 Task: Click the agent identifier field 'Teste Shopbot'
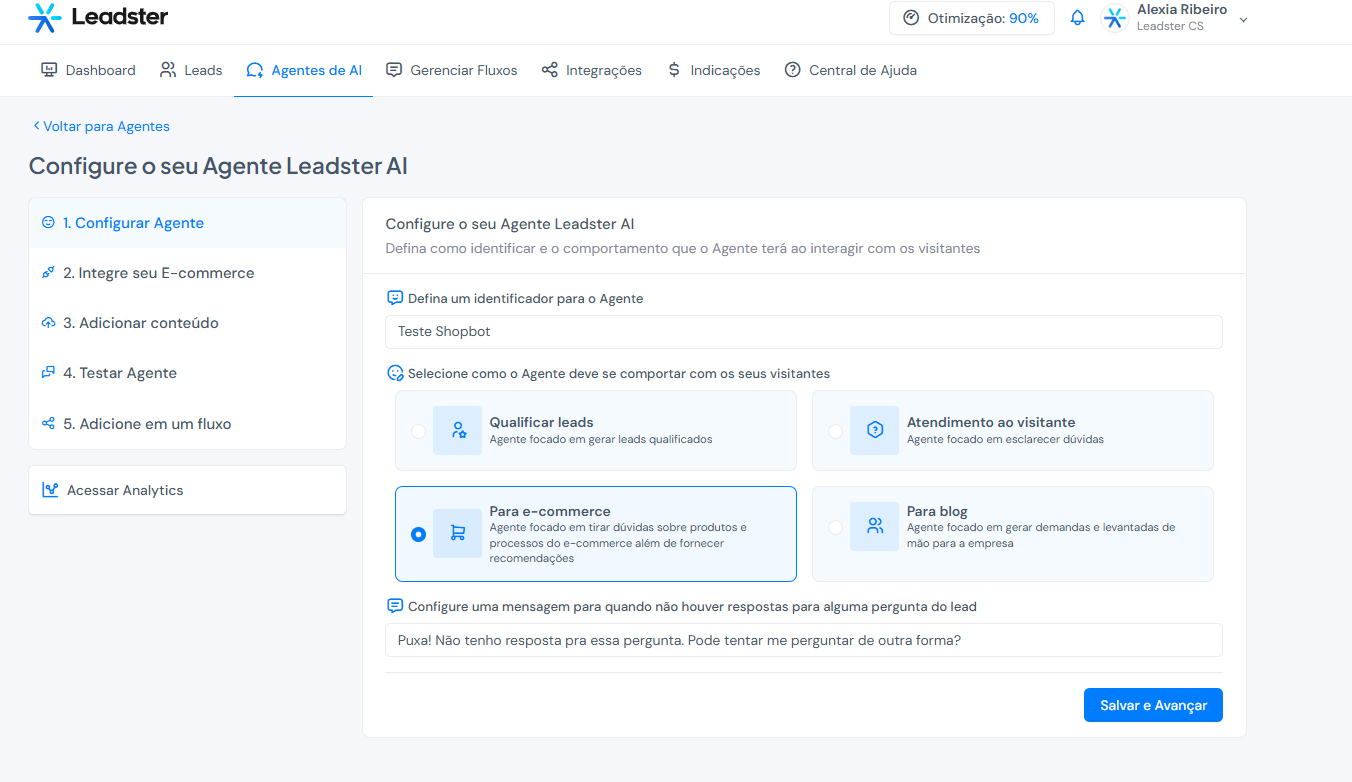click(804, 332)
